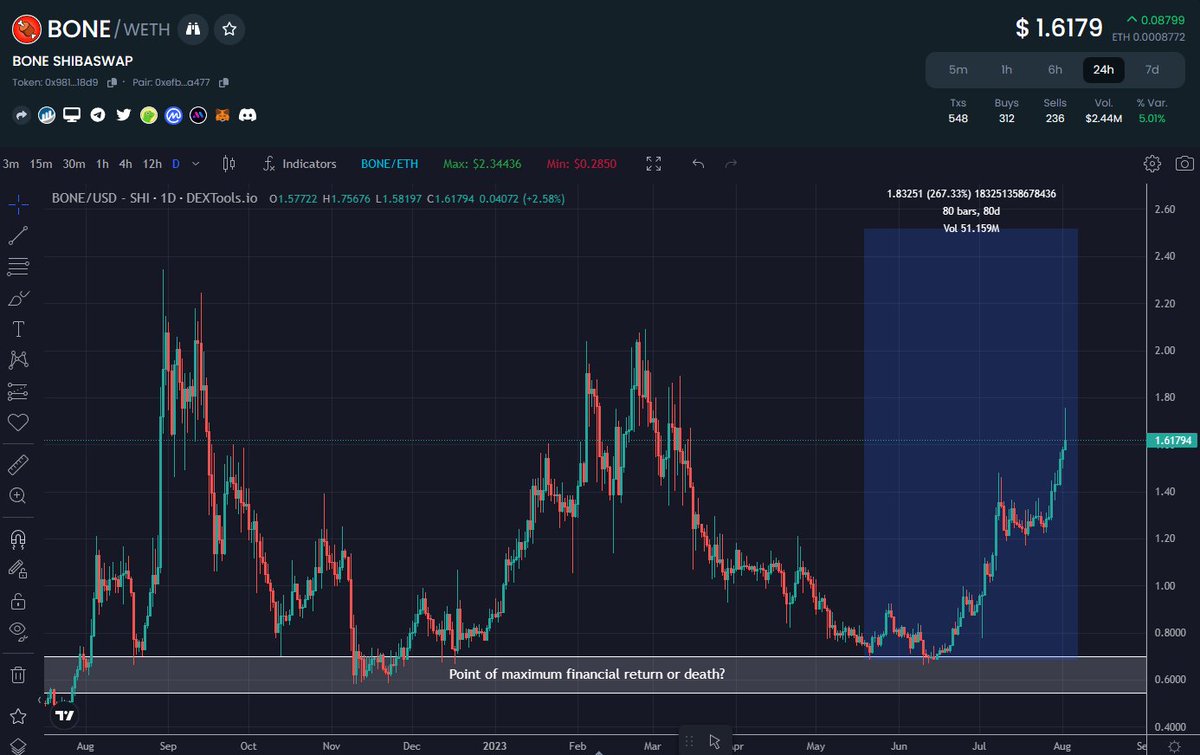
Task: Copy the pair address 0xefb...a477
Action: pos(224,82)
